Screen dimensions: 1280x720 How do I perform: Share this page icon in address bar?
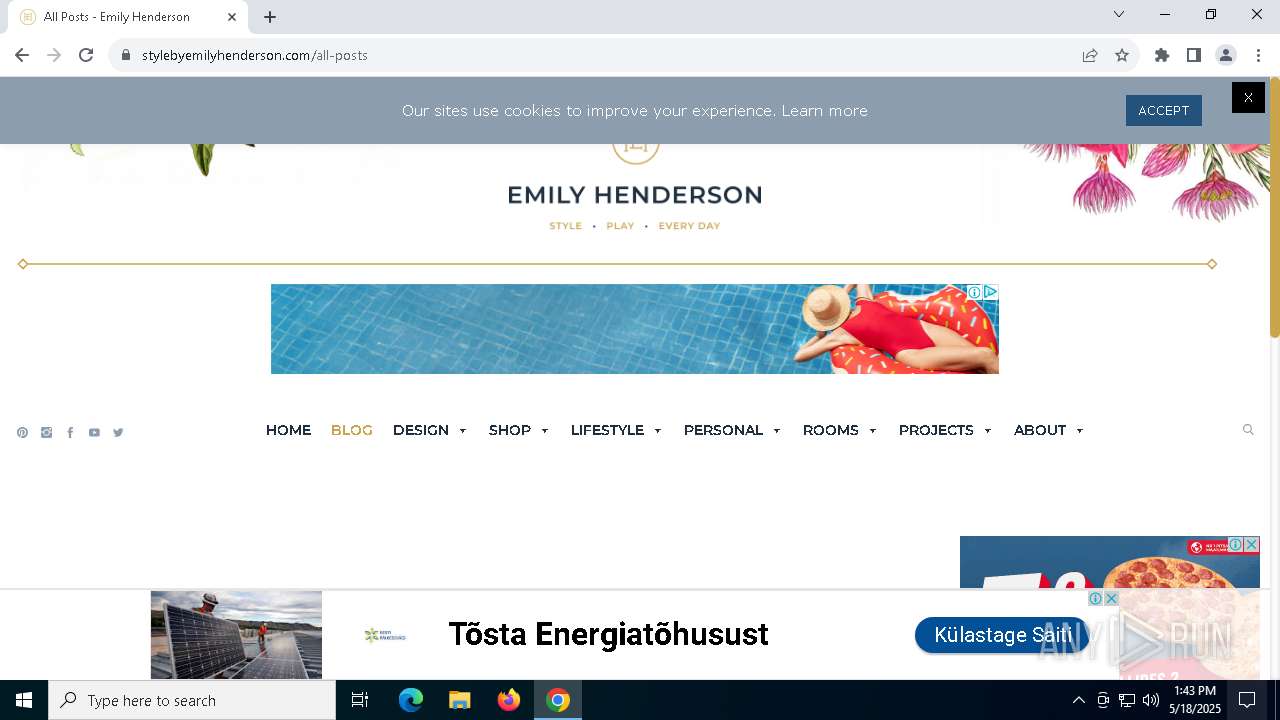[x=1090, y=55]
